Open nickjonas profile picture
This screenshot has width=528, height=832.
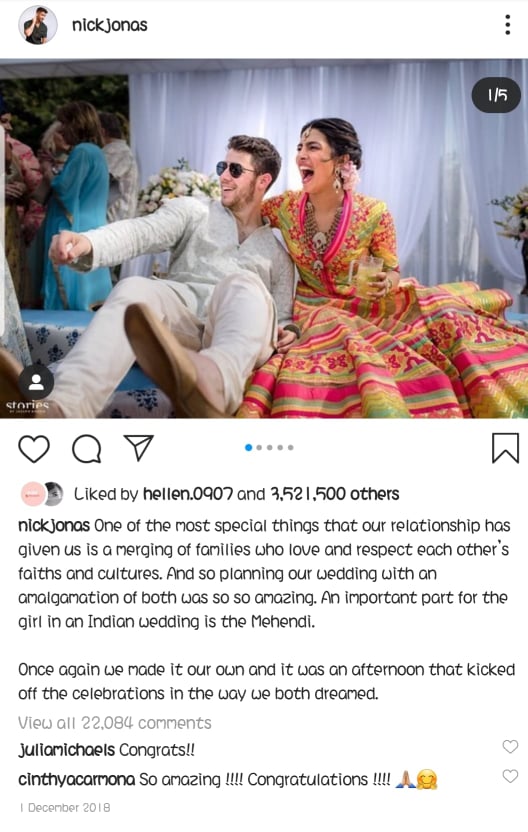[38, 25]
